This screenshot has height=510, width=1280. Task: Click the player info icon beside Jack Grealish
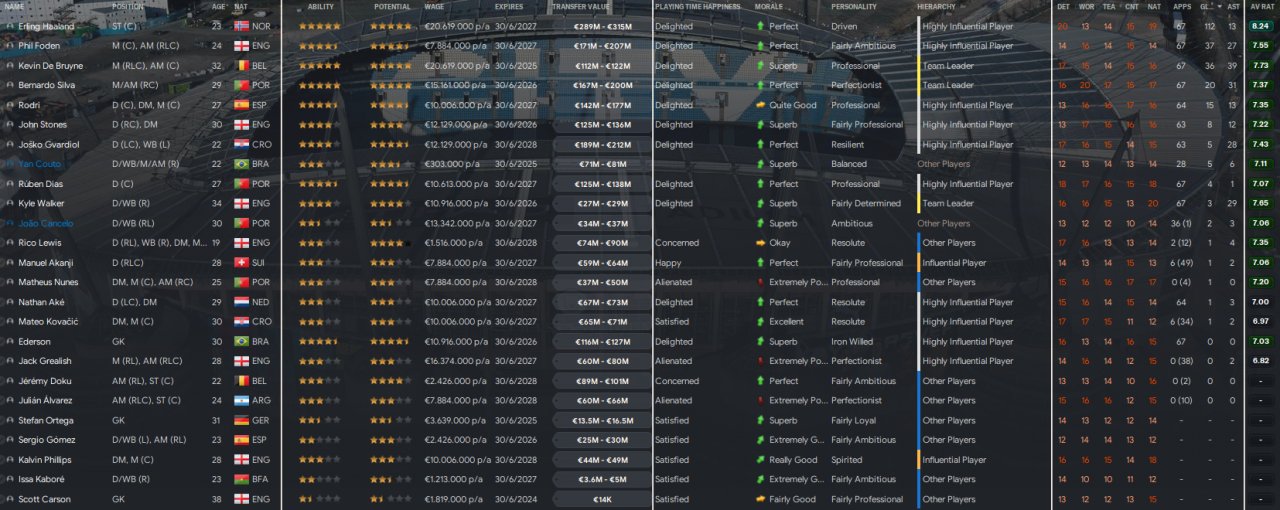point(9,361)
